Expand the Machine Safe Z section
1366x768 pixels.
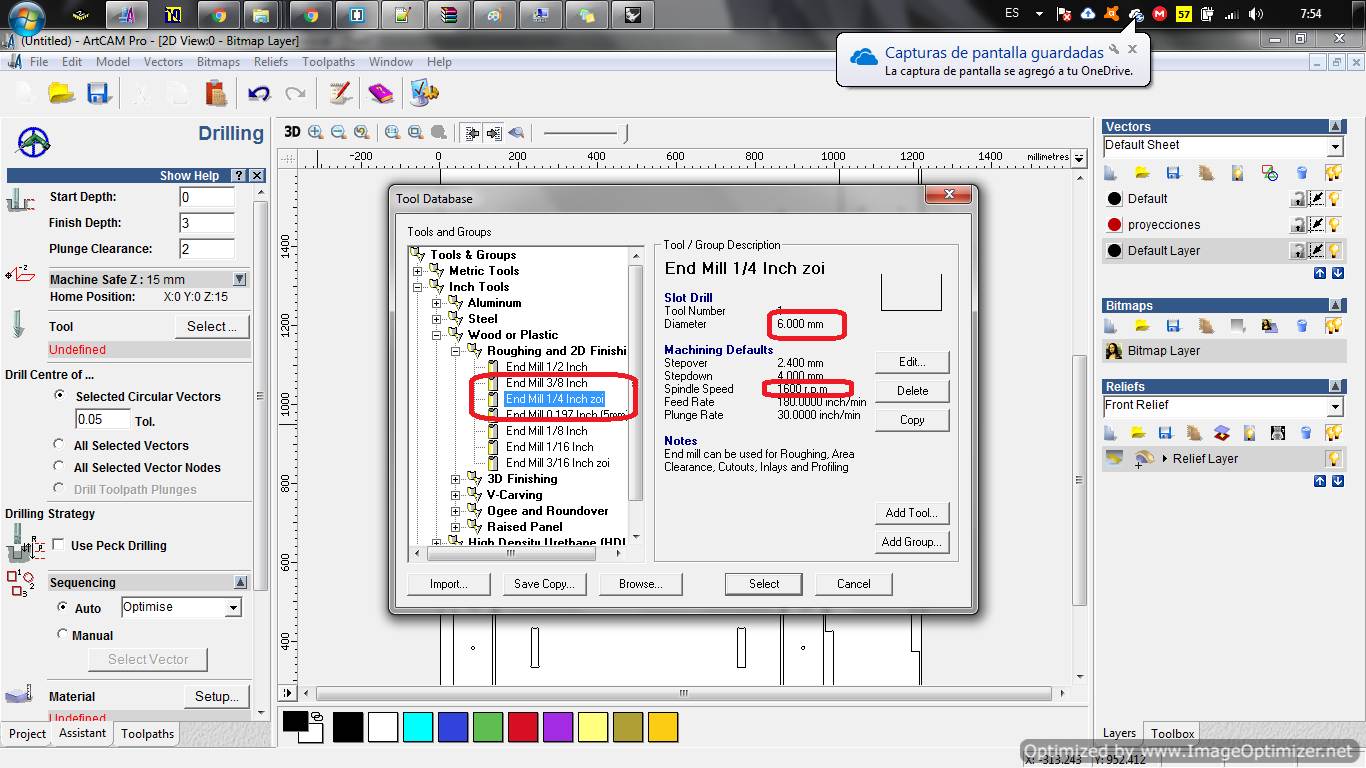pyautogui.click(x=240, y=280)
